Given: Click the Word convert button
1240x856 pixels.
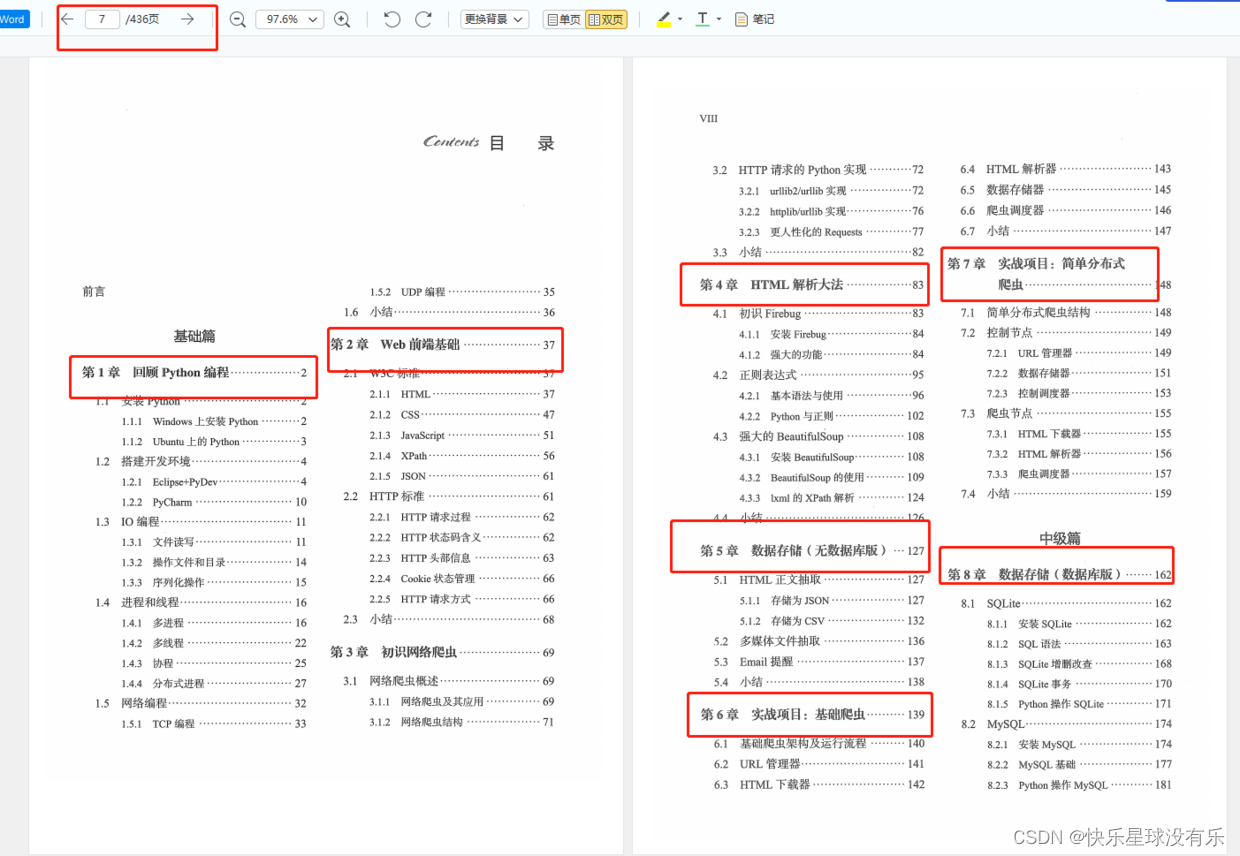Looking at the screenshot, I should (14, 19).
